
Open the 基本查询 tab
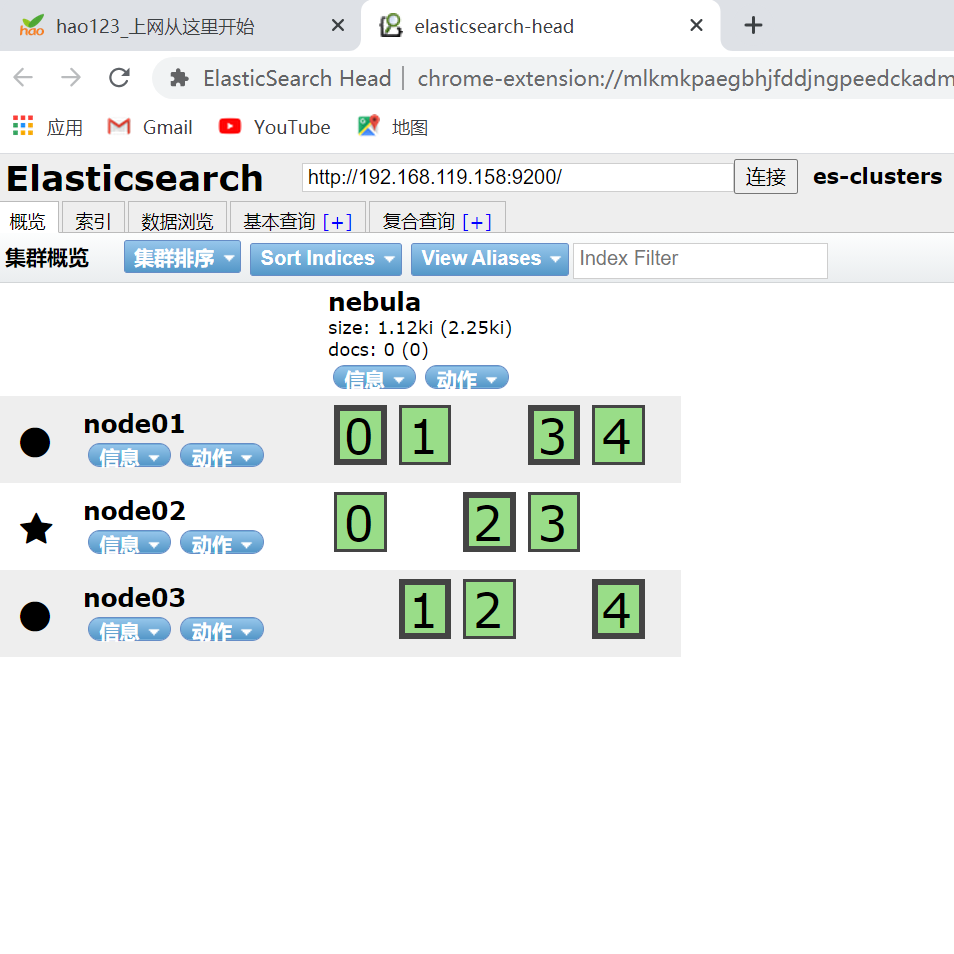coord(279,221)
